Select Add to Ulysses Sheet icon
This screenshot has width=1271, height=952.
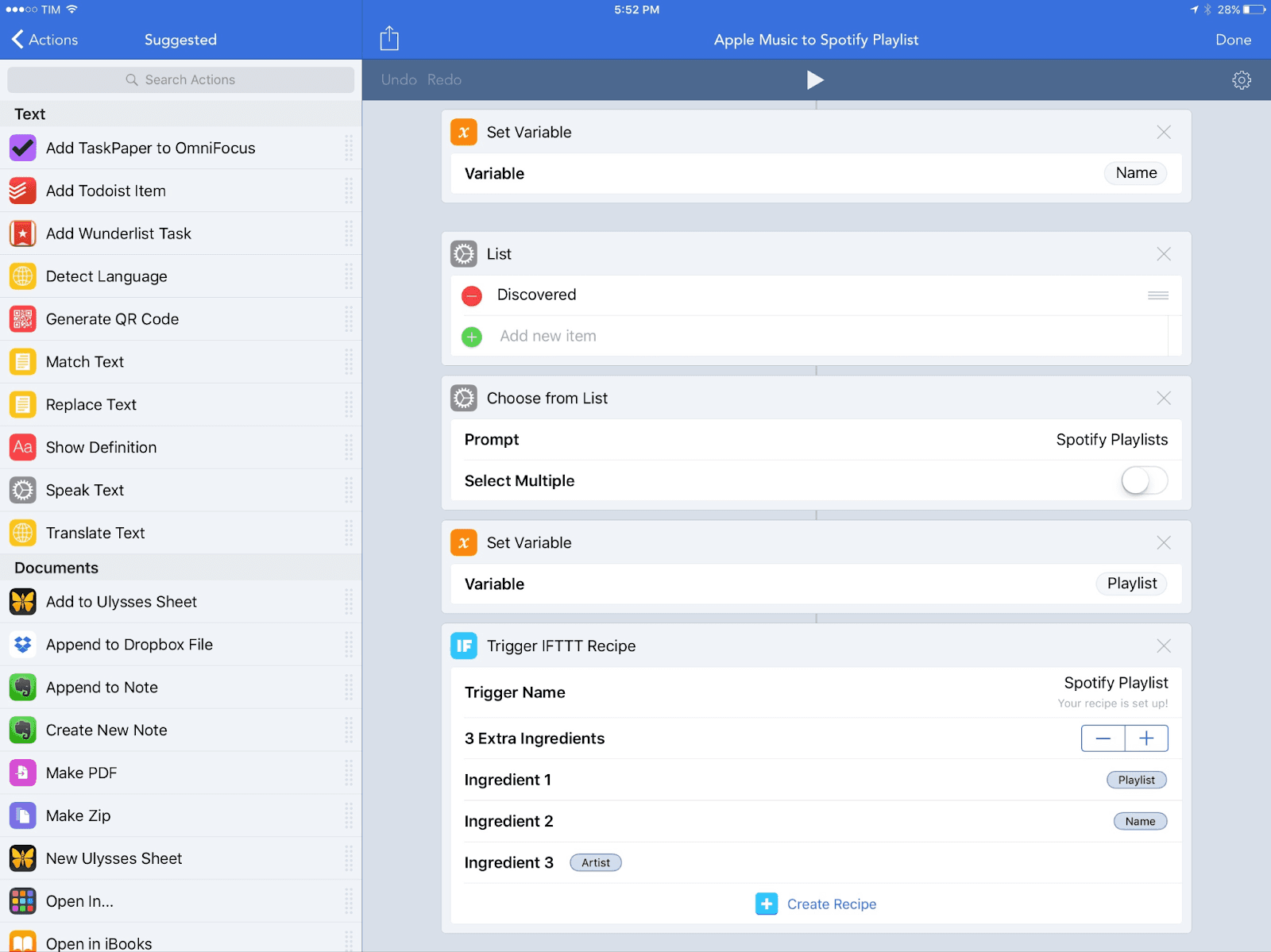pyautogui.click(x=23, y=602)
